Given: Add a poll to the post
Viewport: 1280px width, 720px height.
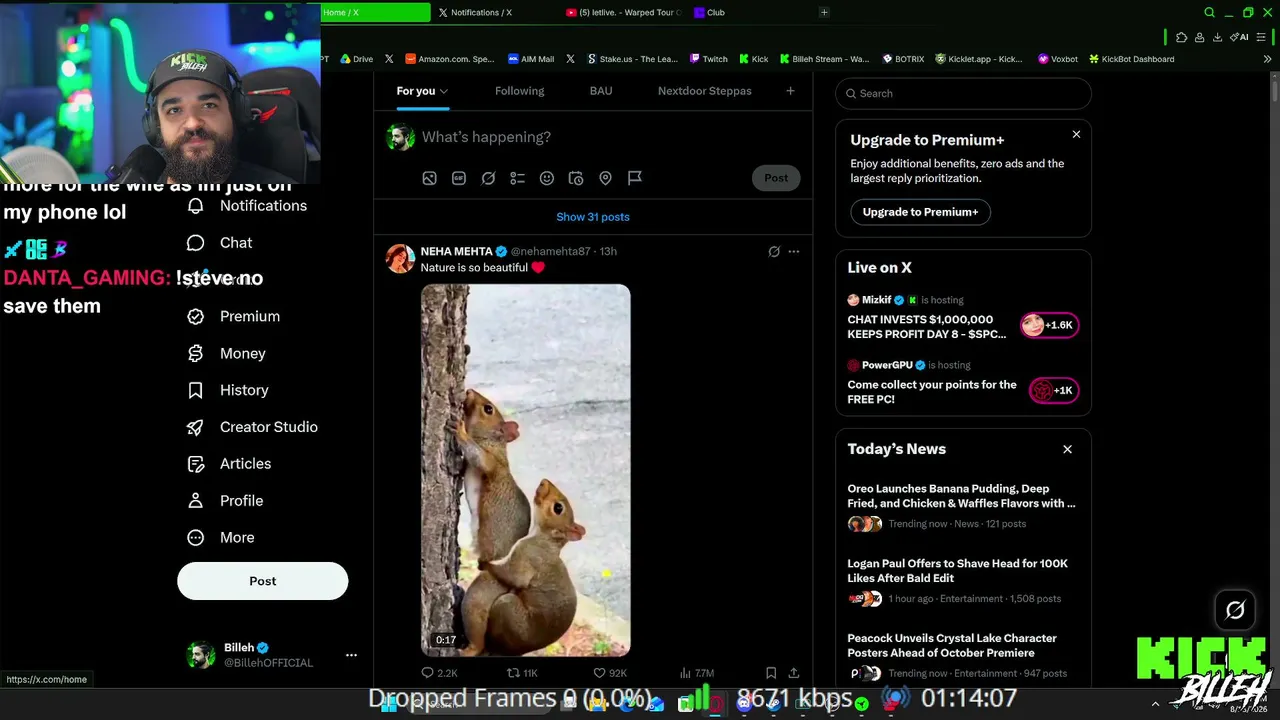Looking at the screenshot, I should tap(517, 178).
